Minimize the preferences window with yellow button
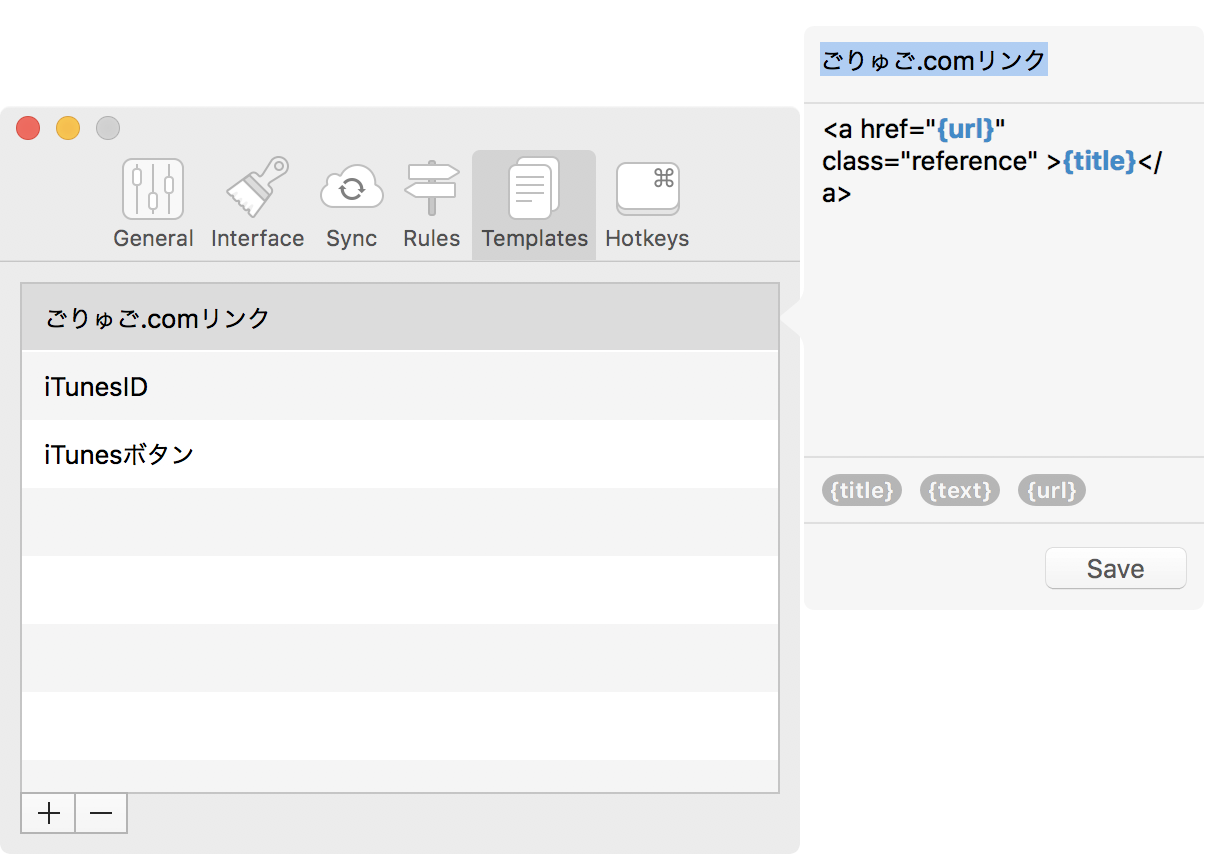Screen dimensions: 1230x854 pyautogui.click(x=68, y=128)
